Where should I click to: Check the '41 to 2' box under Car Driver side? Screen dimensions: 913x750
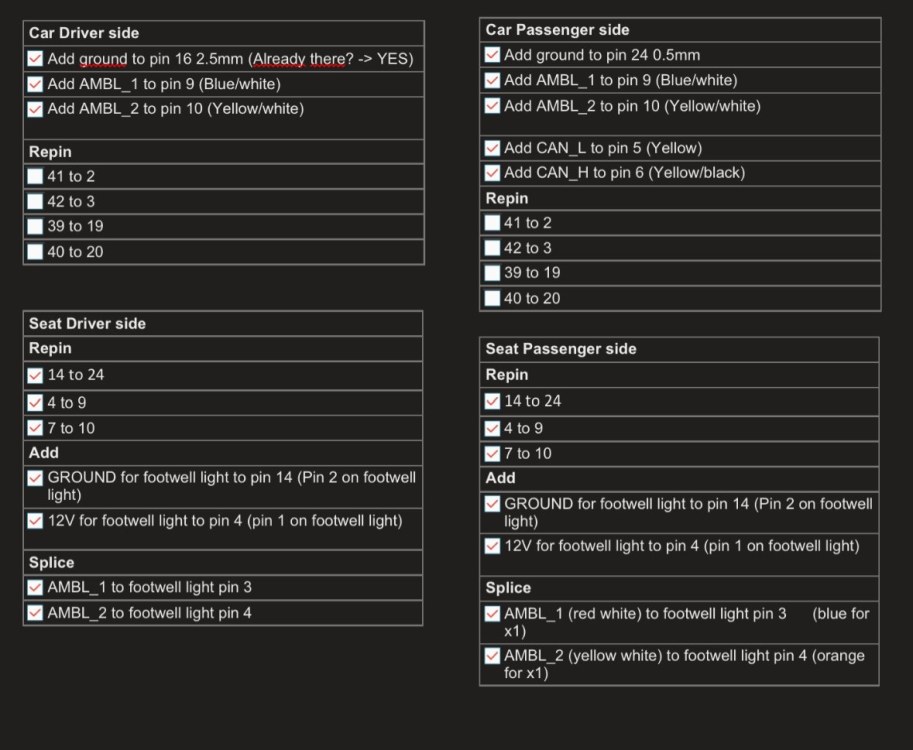(x=36, y=176)
